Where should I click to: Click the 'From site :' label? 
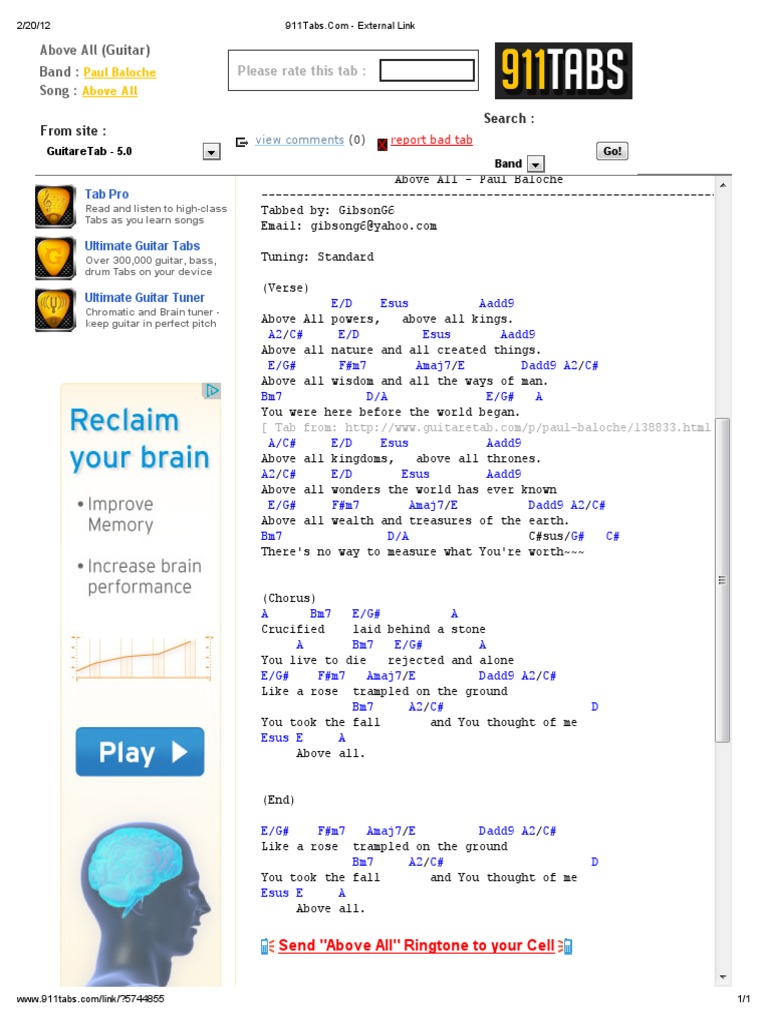(x=73, y=131)
